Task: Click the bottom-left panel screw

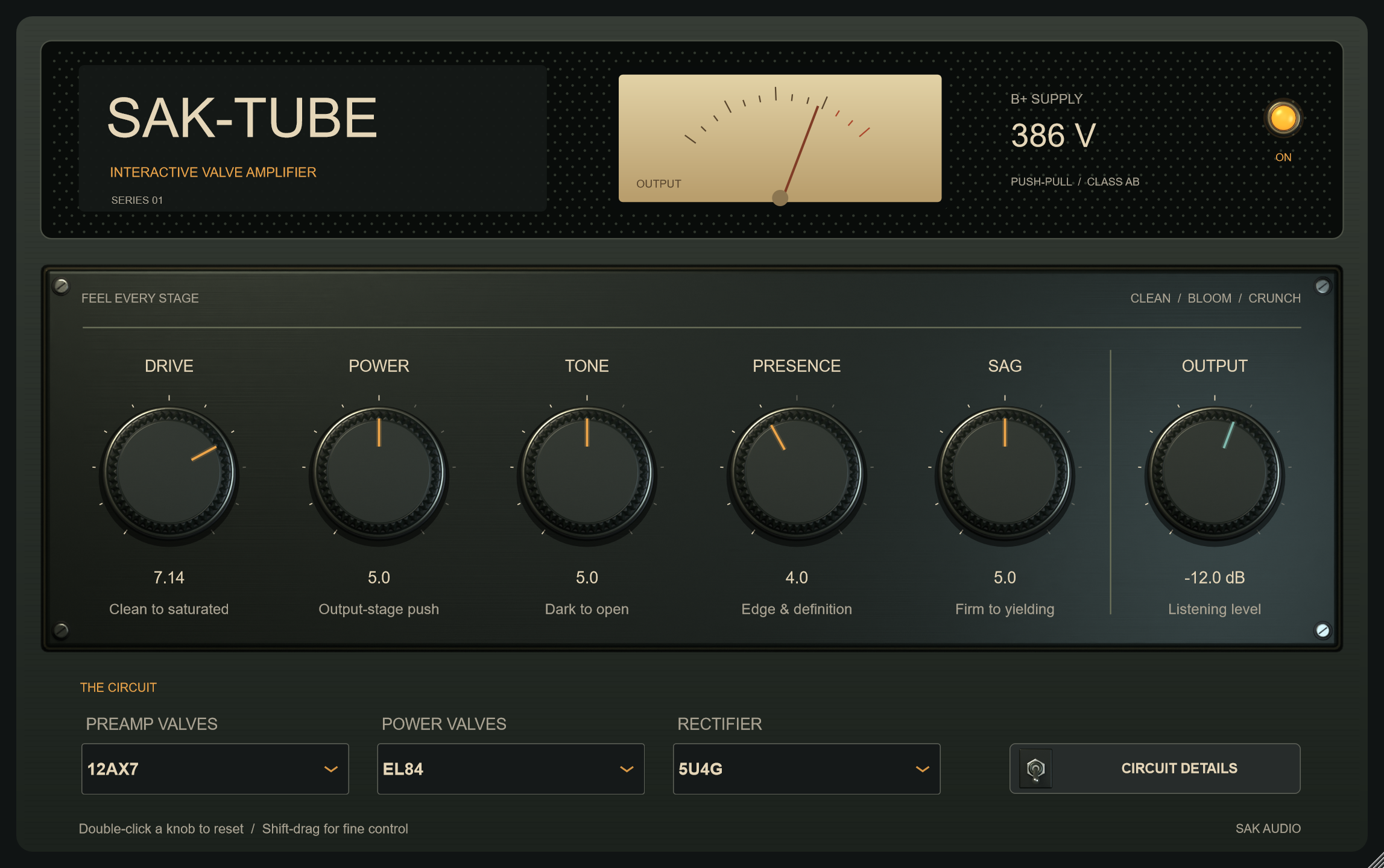Action: coord(61,631)
